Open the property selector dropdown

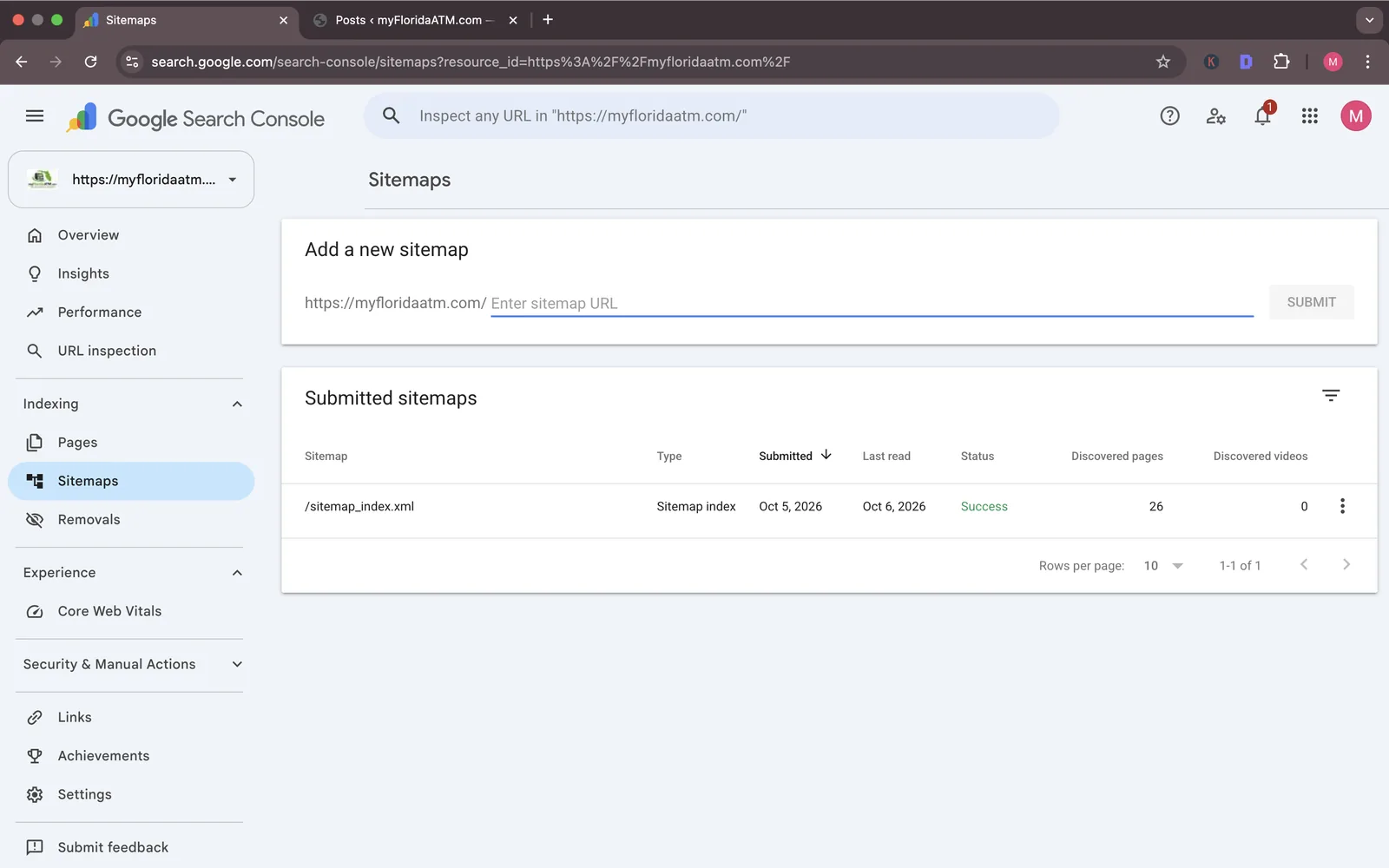(x=131, y=180)
